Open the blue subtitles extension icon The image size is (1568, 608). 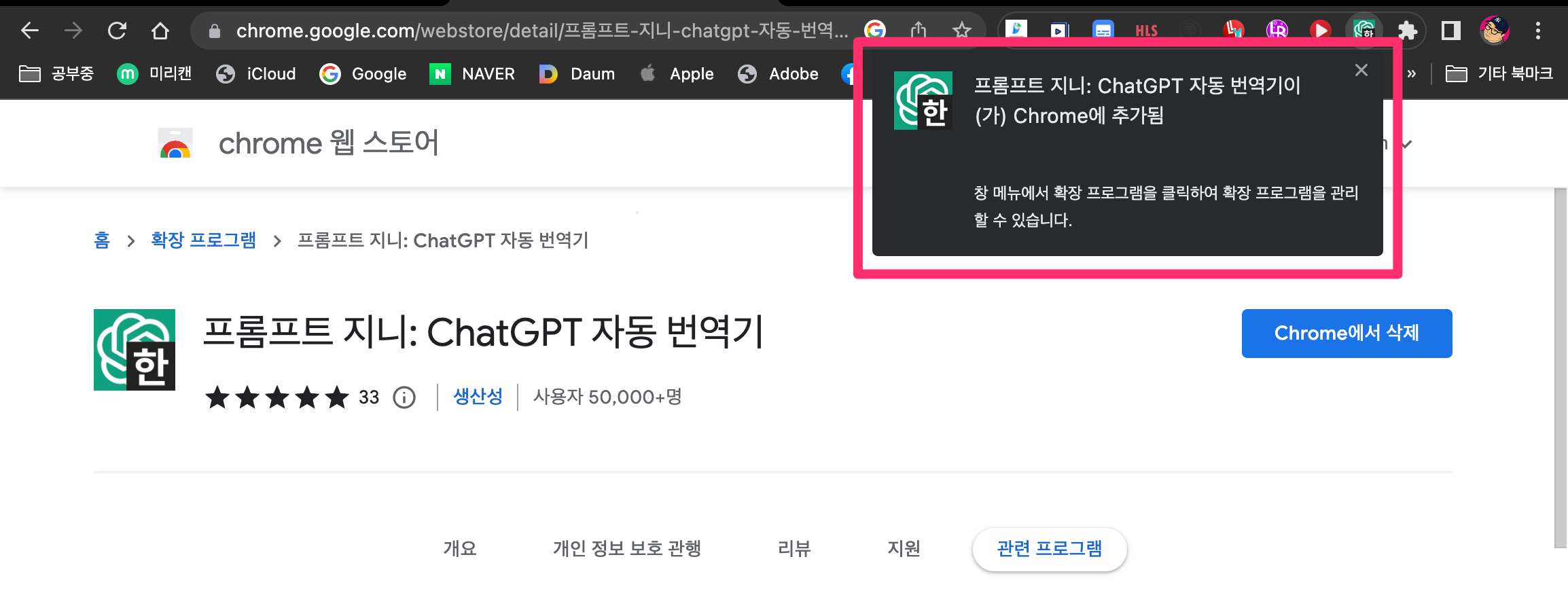click(x=1103, y=31)
